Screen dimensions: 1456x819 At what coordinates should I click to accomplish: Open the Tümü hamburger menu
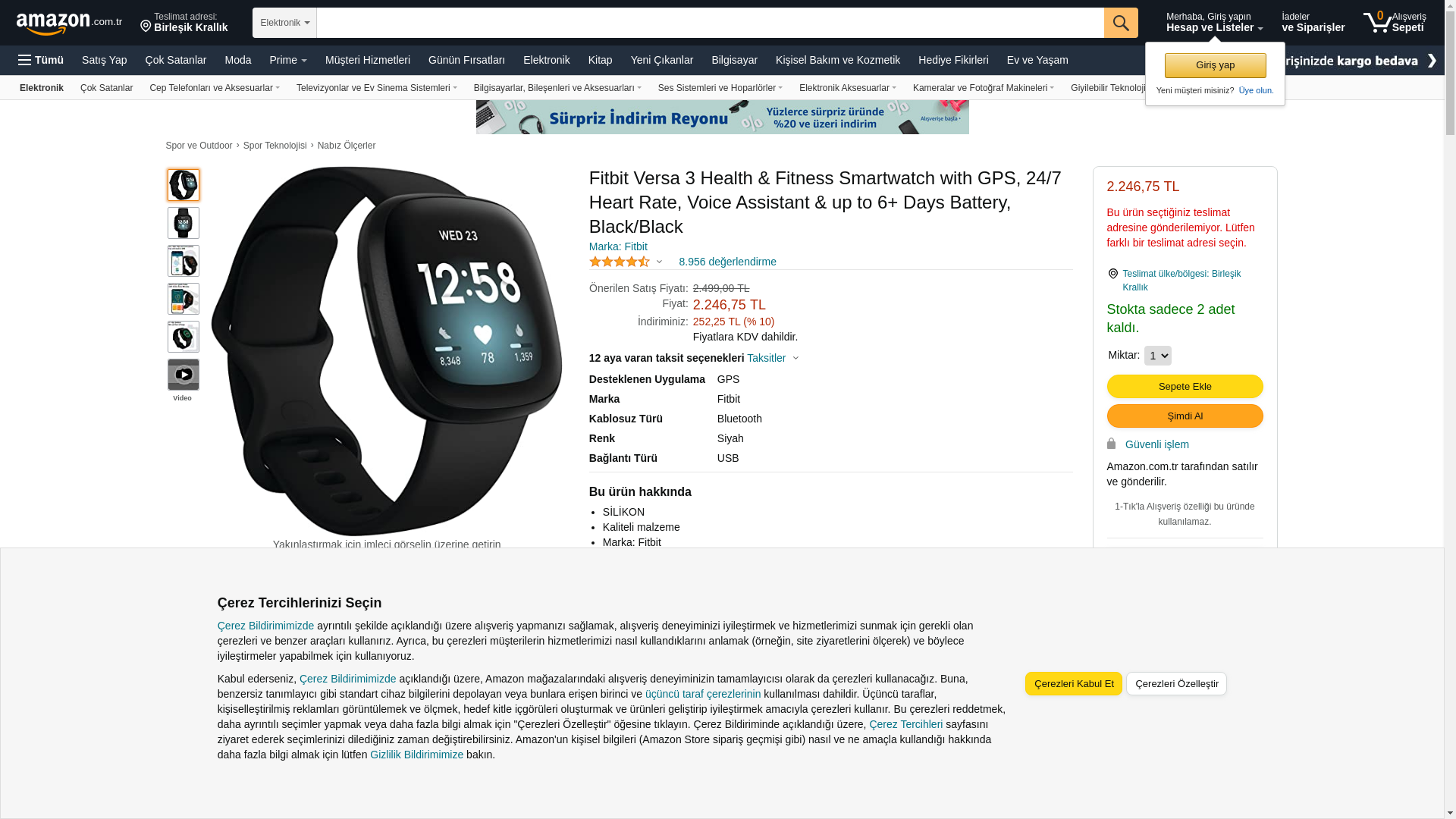[41, 60]
